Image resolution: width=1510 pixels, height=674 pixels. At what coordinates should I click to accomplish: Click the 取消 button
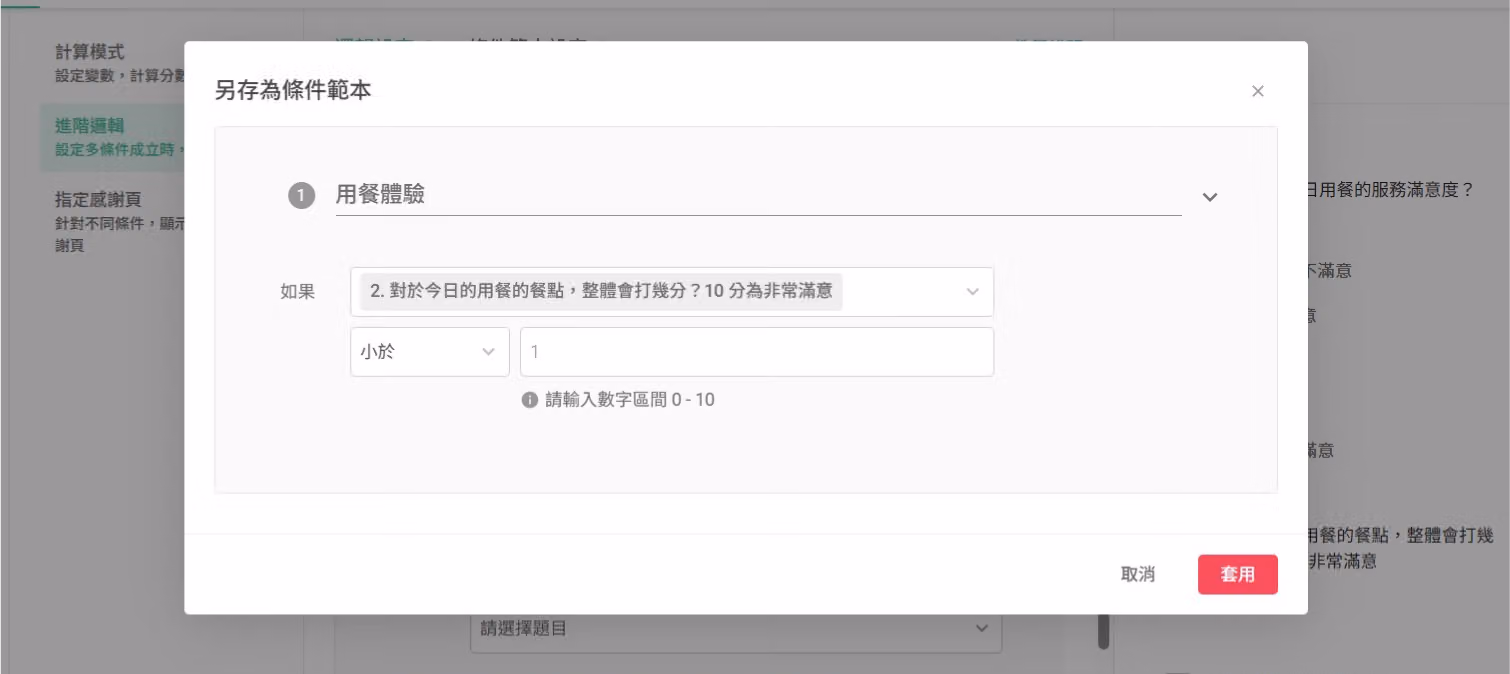point(1138,575)
